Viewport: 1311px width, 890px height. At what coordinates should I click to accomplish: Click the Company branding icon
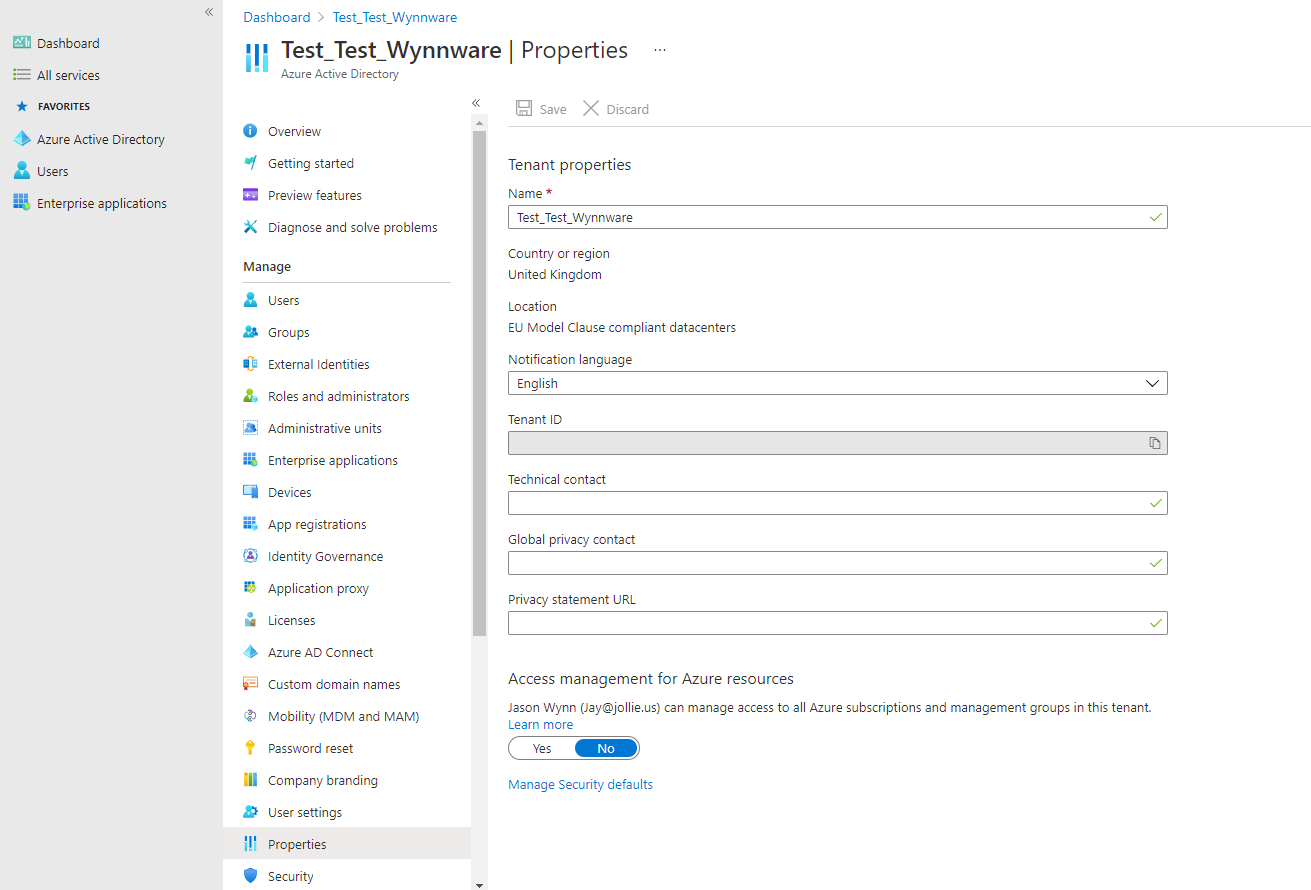tap(250, 780)
